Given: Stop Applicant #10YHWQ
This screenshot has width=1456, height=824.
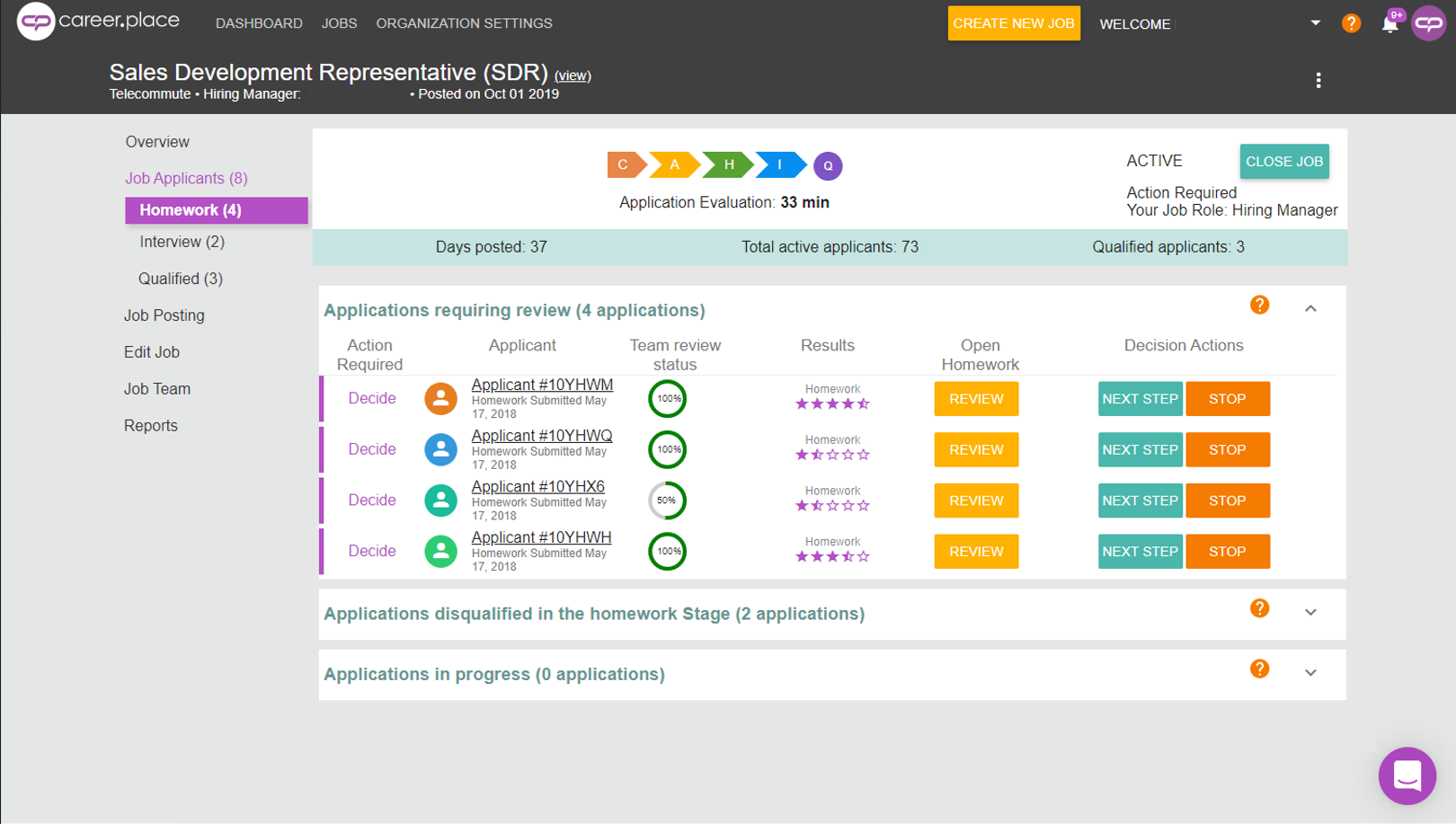Looking at the screenshot, I should pos(1228,449).
